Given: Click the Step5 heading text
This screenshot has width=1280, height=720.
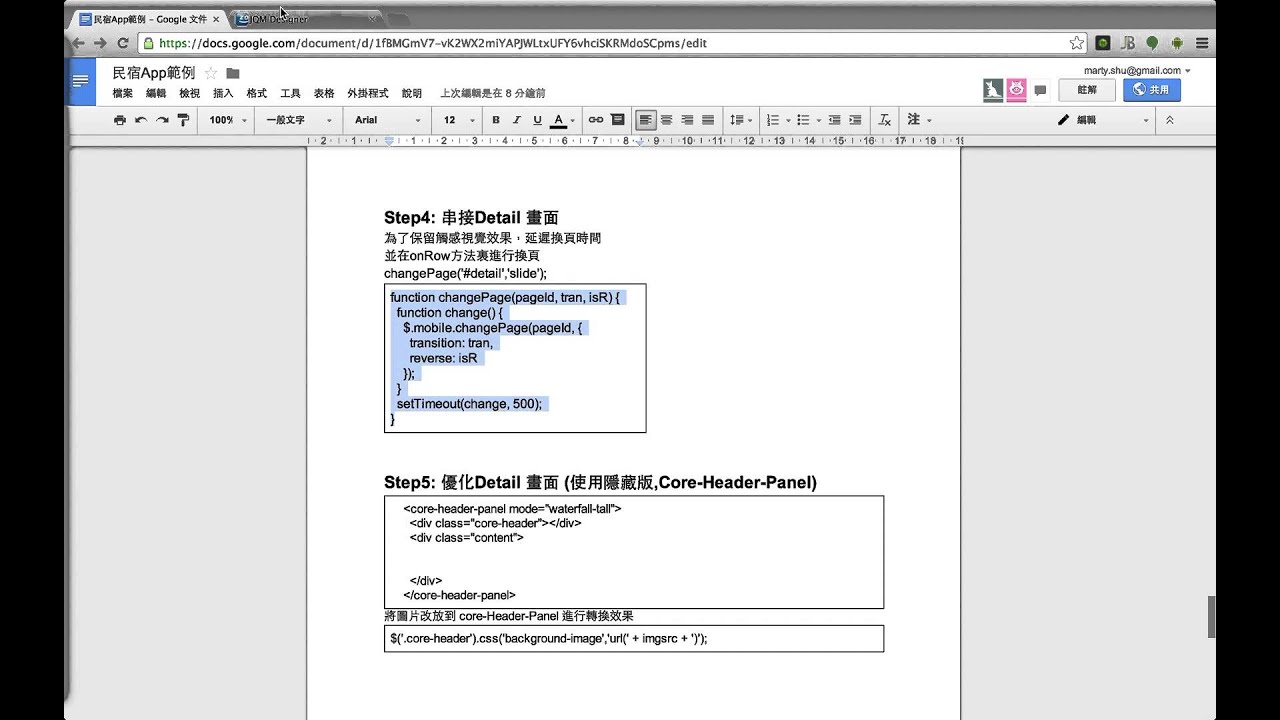Looking at the screenshot, I should (600, 482).
